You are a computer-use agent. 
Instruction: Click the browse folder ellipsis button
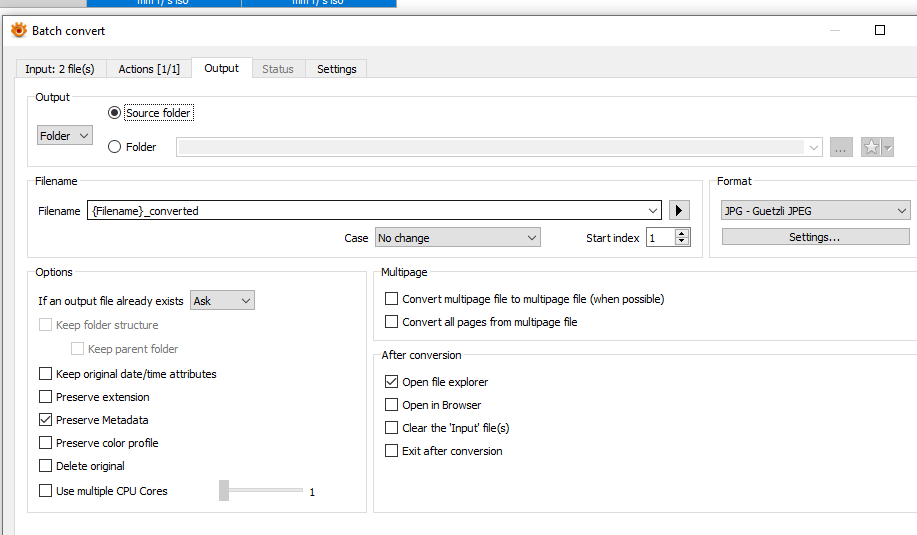pos(840,147)
